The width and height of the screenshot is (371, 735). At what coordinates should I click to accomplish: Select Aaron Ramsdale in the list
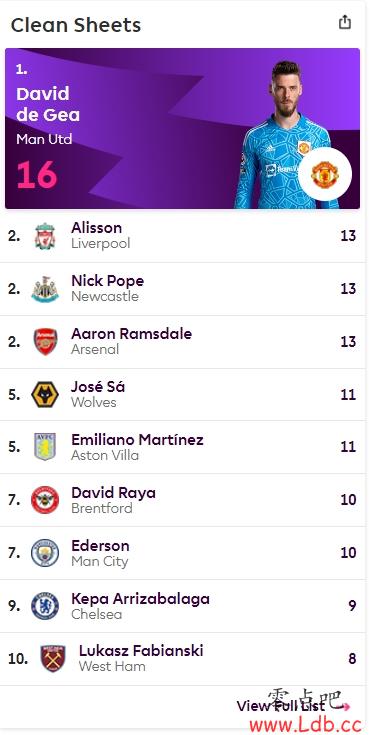[131, 334]
